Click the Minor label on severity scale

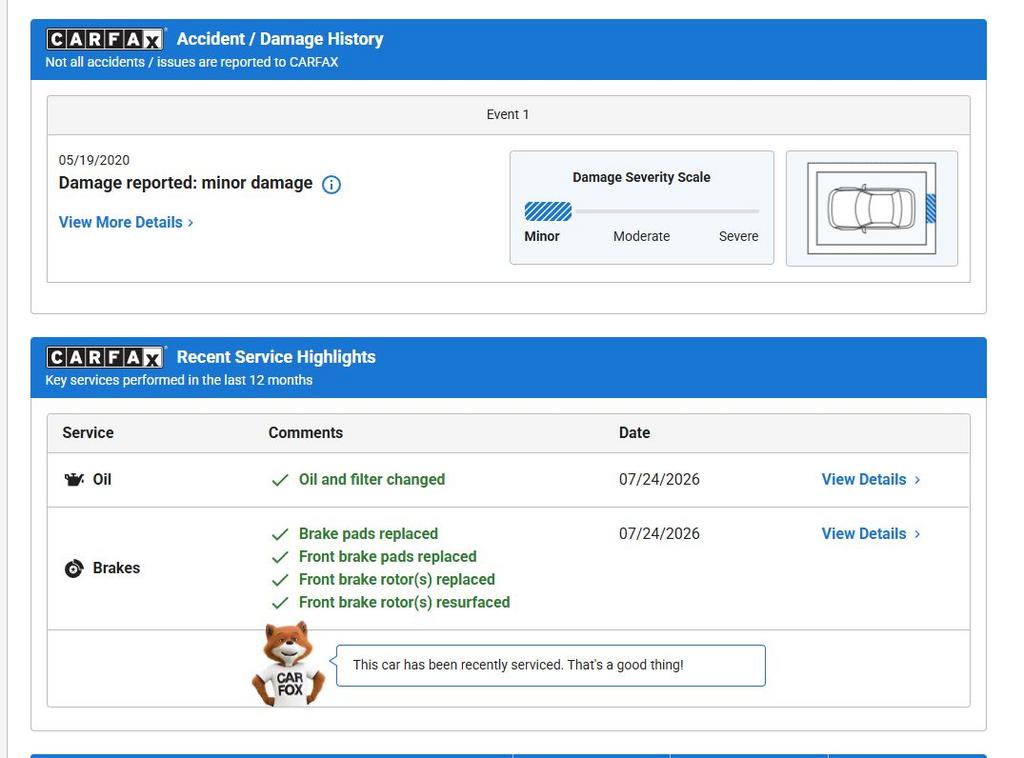pos(541,236)
